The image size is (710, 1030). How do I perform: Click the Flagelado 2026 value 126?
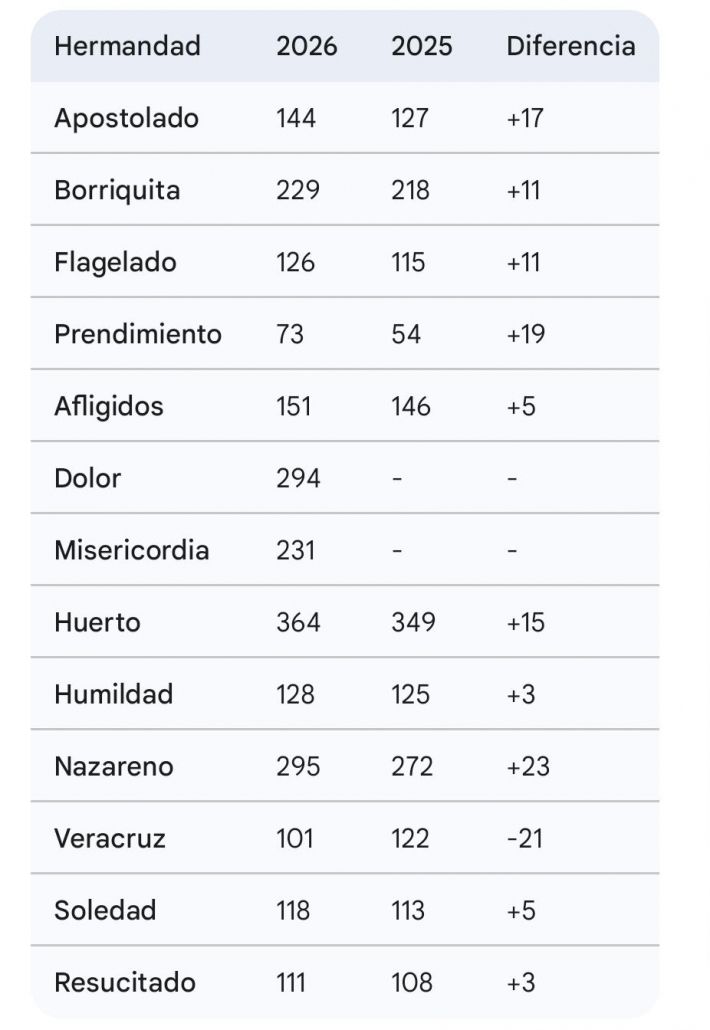coord(296,262)
